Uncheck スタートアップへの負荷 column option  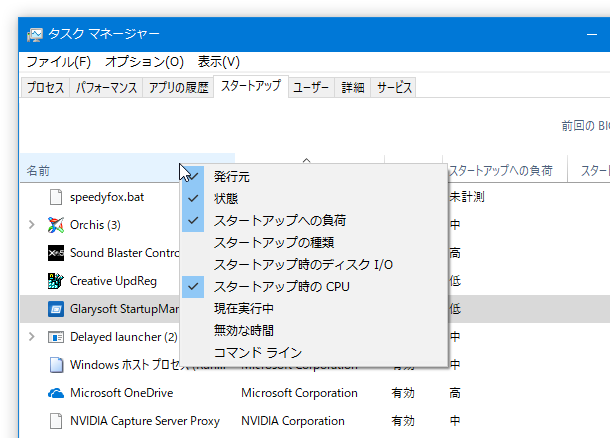pyautogui.click(x=314, y=221)
